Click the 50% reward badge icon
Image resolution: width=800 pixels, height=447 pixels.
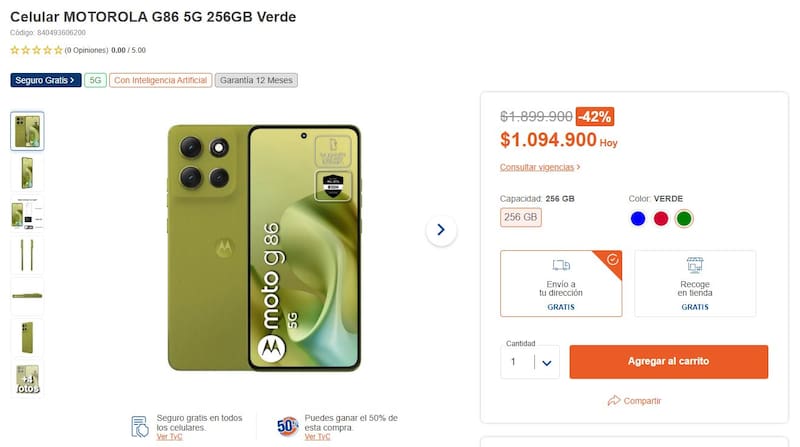coord(286,426)
